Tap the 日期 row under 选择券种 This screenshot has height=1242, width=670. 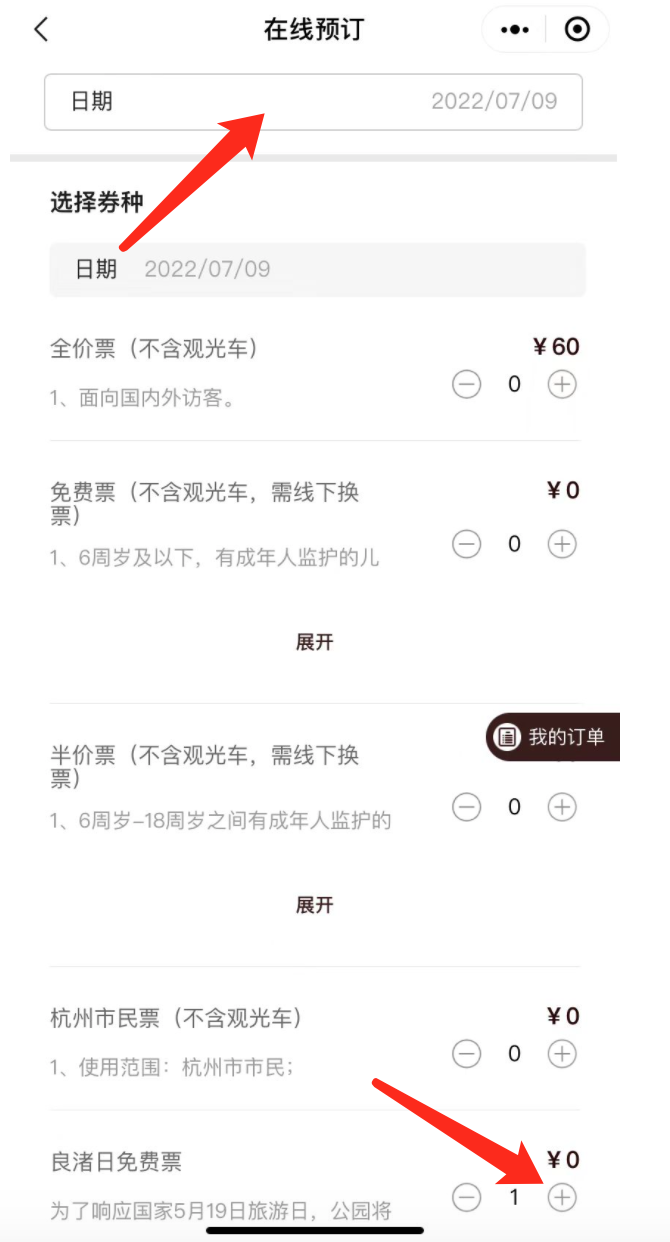tap(317, 269)
